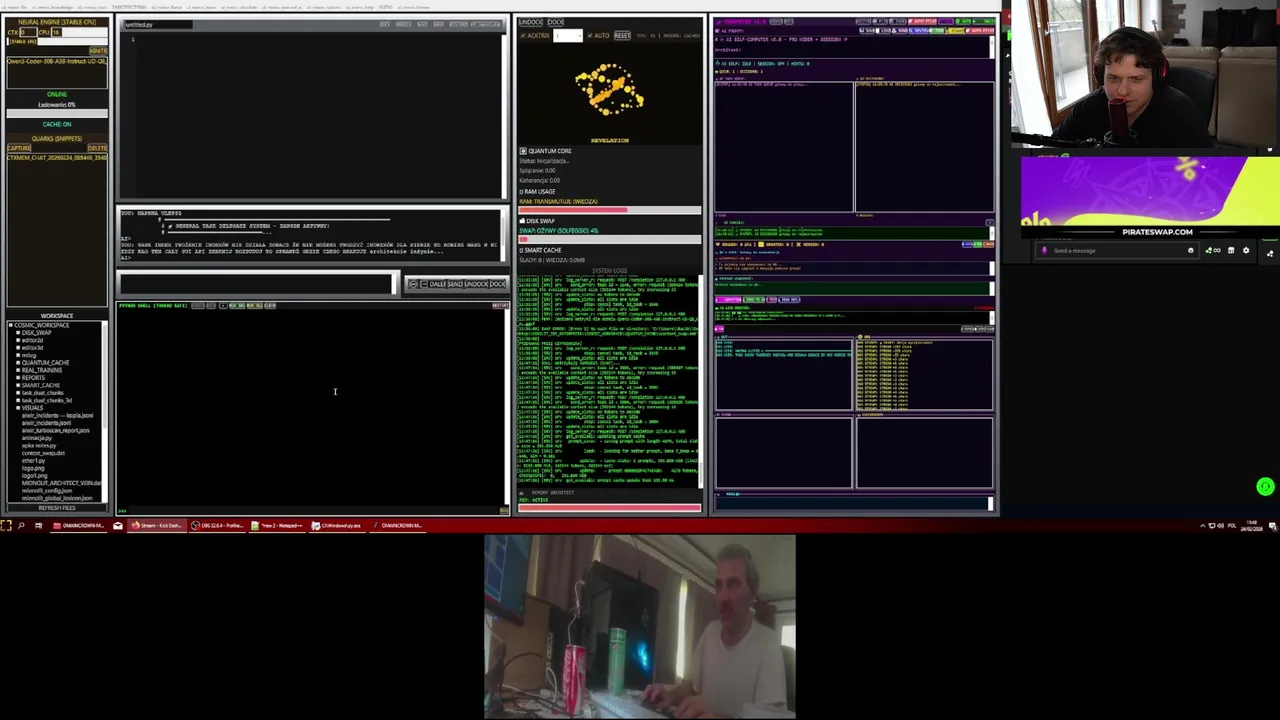1280x720 pixels.
Task: Toggle the ACKTRIX checkbox
Action: 524,36
